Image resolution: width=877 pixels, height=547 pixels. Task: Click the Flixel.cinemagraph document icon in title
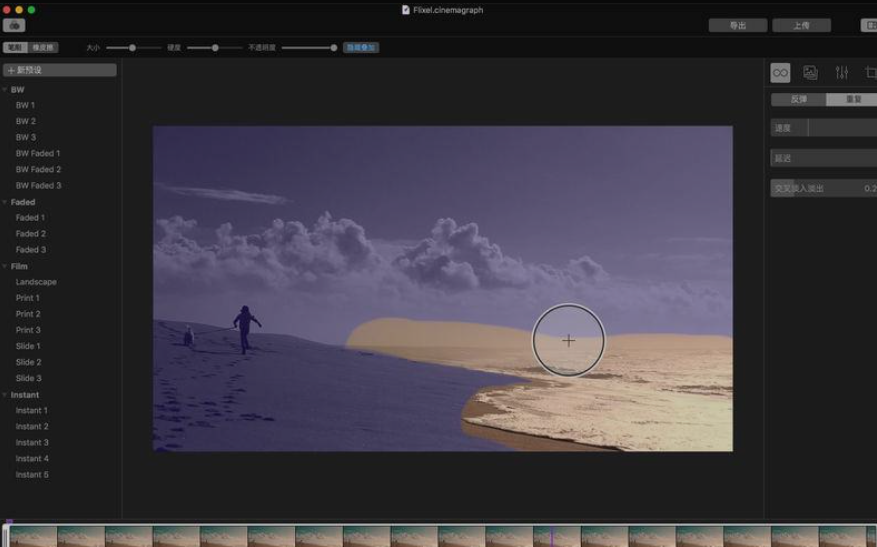(x=406, y=10)
